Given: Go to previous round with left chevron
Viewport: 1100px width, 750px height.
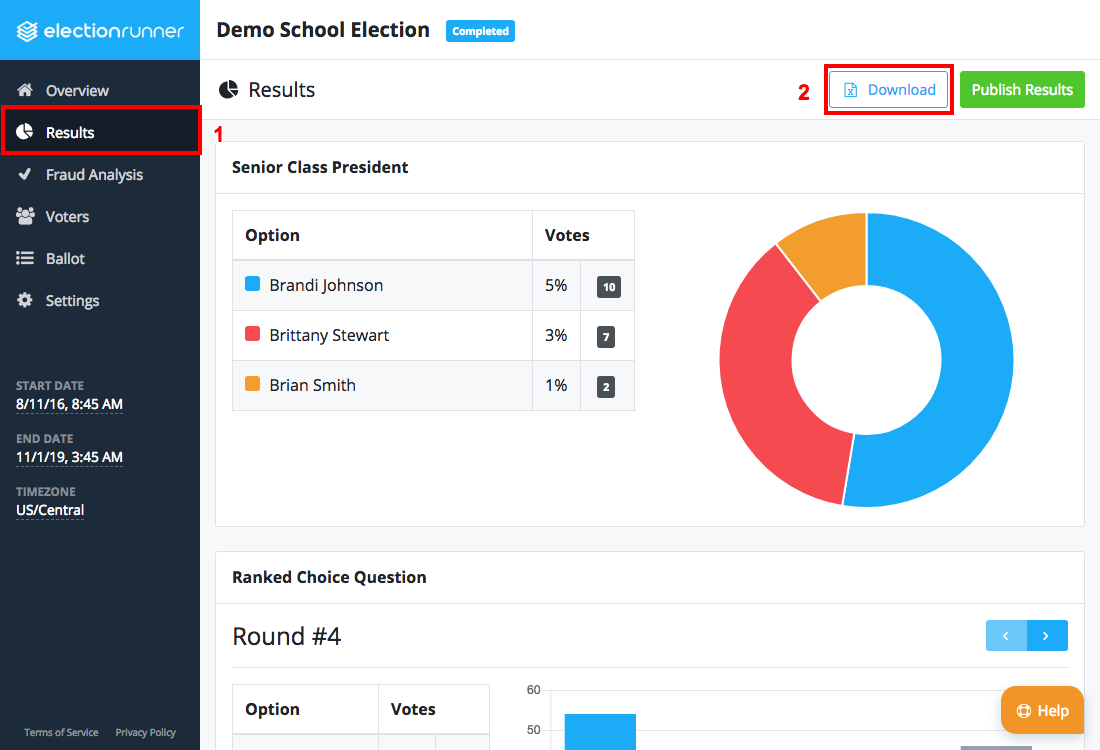Looking at the screenshot, I should pos(1006,635).
